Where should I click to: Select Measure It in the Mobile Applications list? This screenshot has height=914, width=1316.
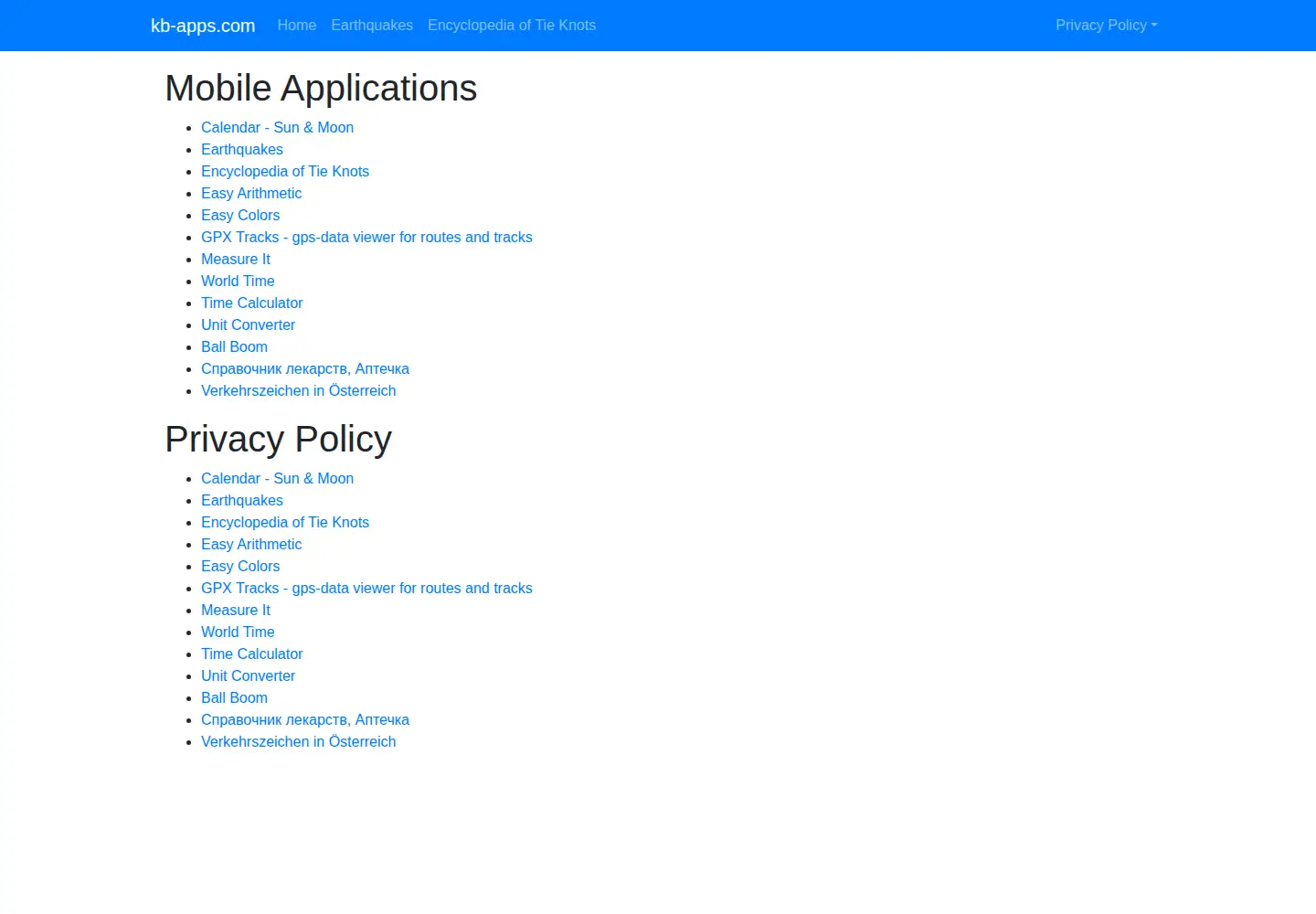(236, 260)
